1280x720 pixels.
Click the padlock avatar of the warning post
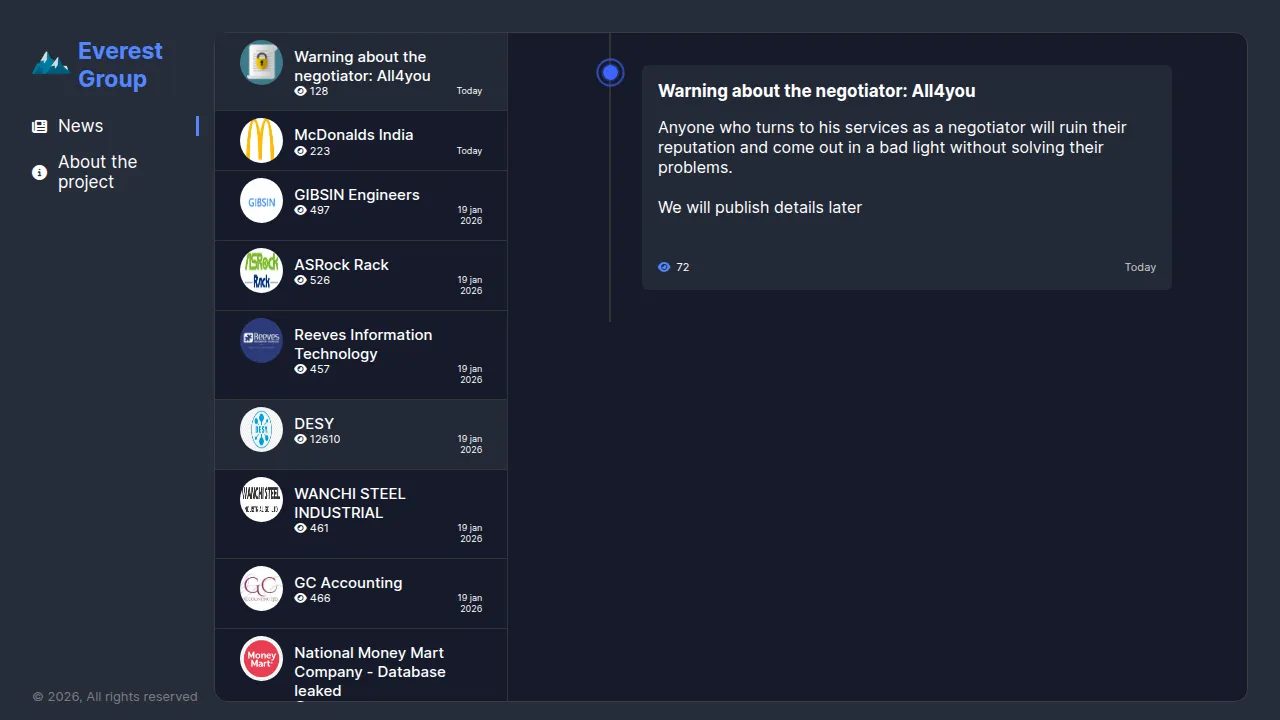(x=261, y=62)
